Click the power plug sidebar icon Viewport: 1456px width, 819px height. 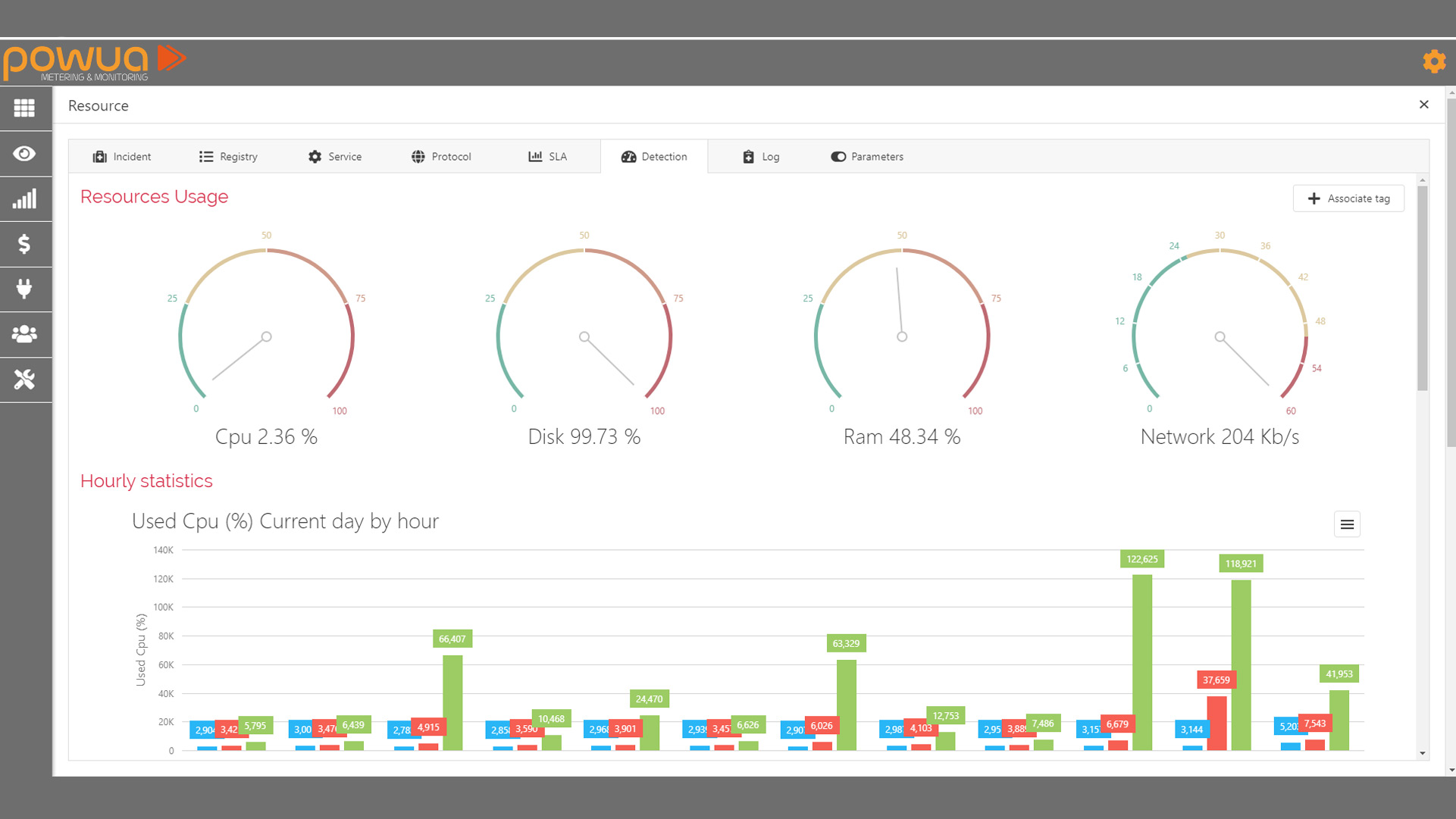point(24,289)
